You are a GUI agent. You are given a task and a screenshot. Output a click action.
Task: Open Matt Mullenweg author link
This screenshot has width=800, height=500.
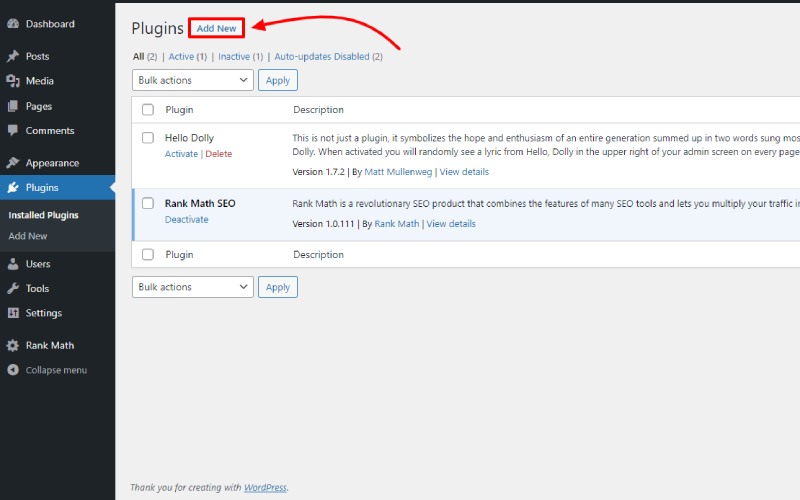point(398,172)
